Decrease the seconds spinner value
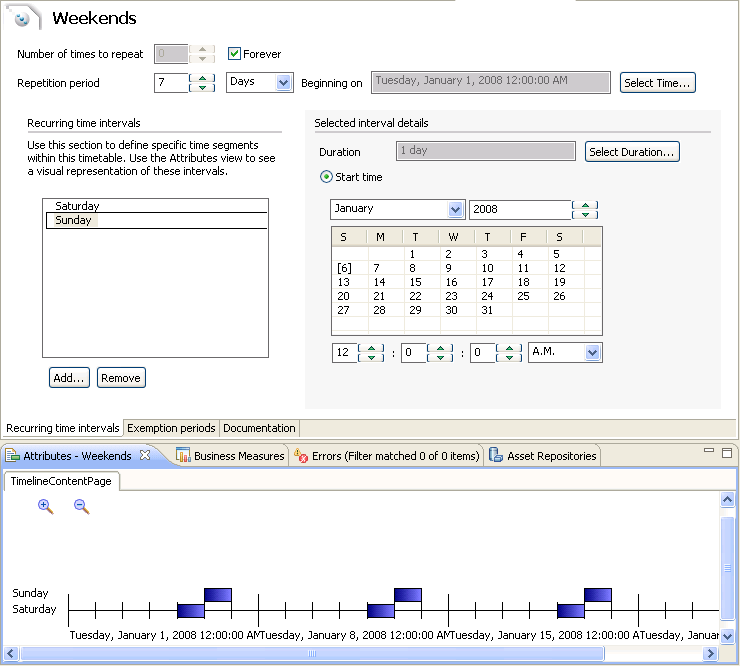The width and height of the screenshot is (740, 666). click(x=509, y=358)
